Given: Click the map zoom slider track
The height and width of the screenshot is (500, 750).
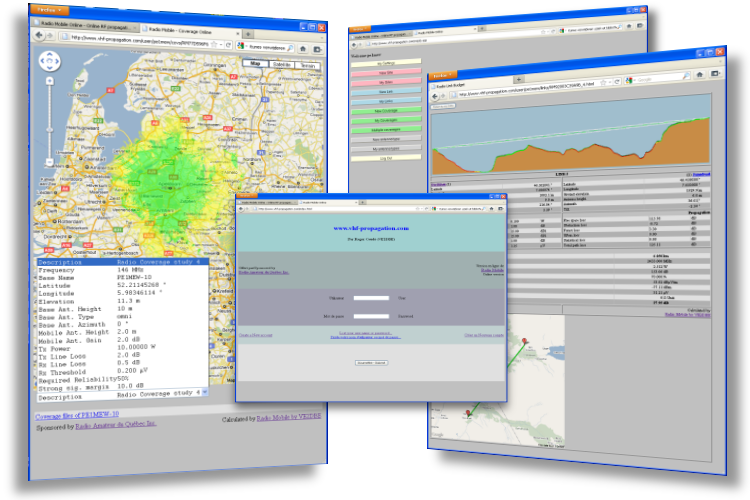Looking at the screenshot, I should pos(49,122).
